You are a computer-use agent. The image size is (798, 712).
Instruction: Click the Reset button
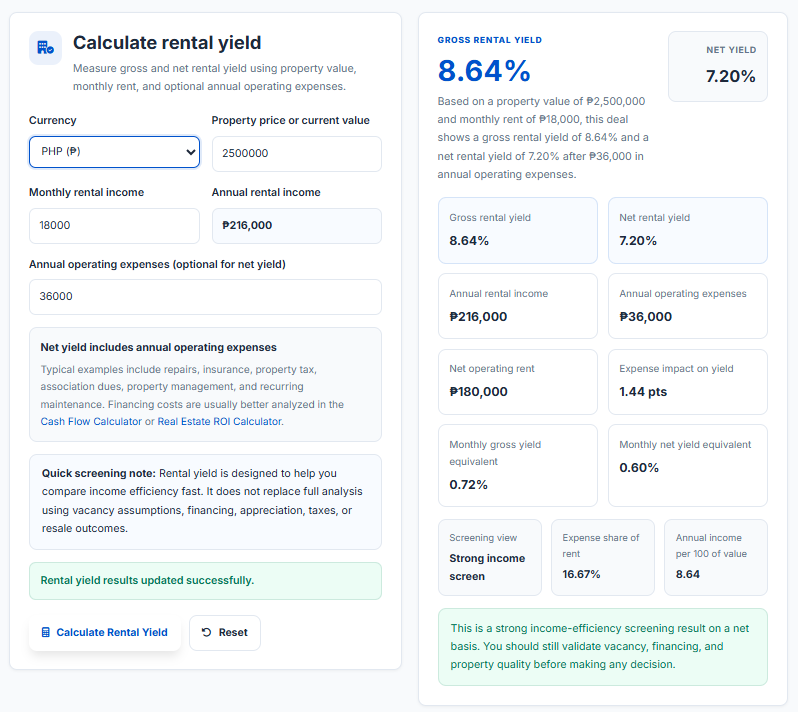pos(225,633)
